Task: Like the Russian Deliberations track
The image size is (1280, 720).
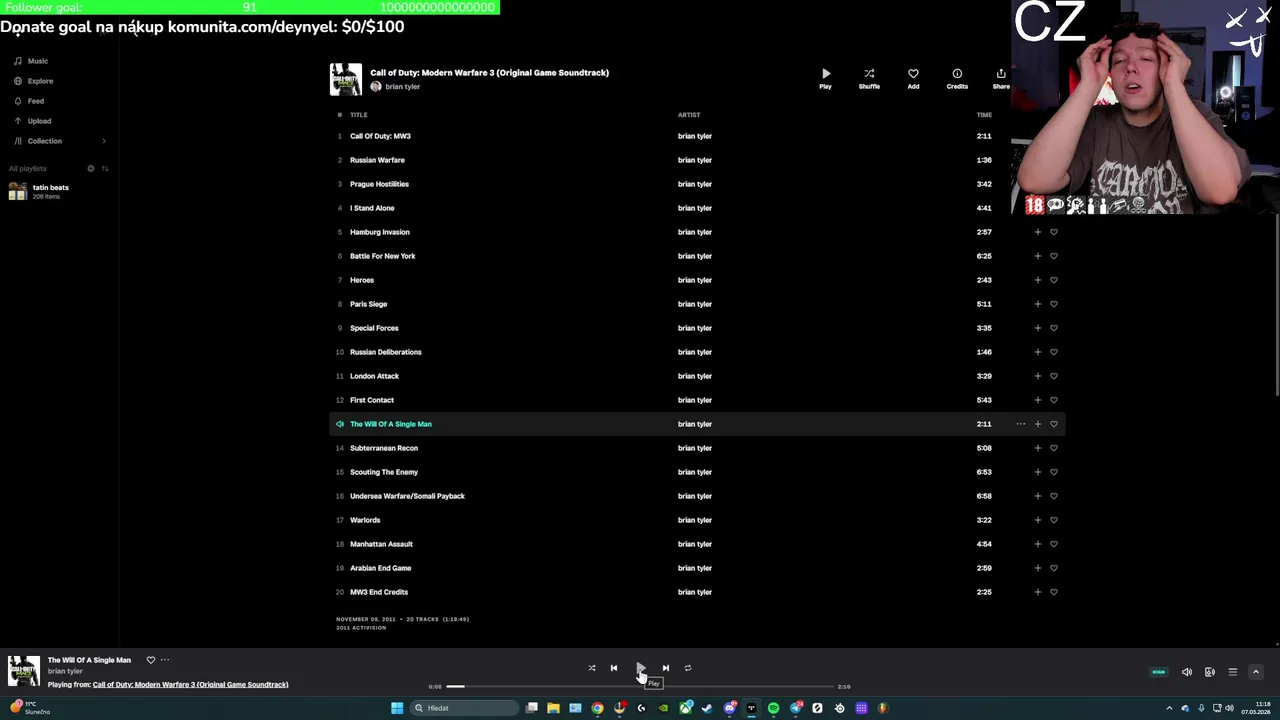Action: coord(1053,352)
